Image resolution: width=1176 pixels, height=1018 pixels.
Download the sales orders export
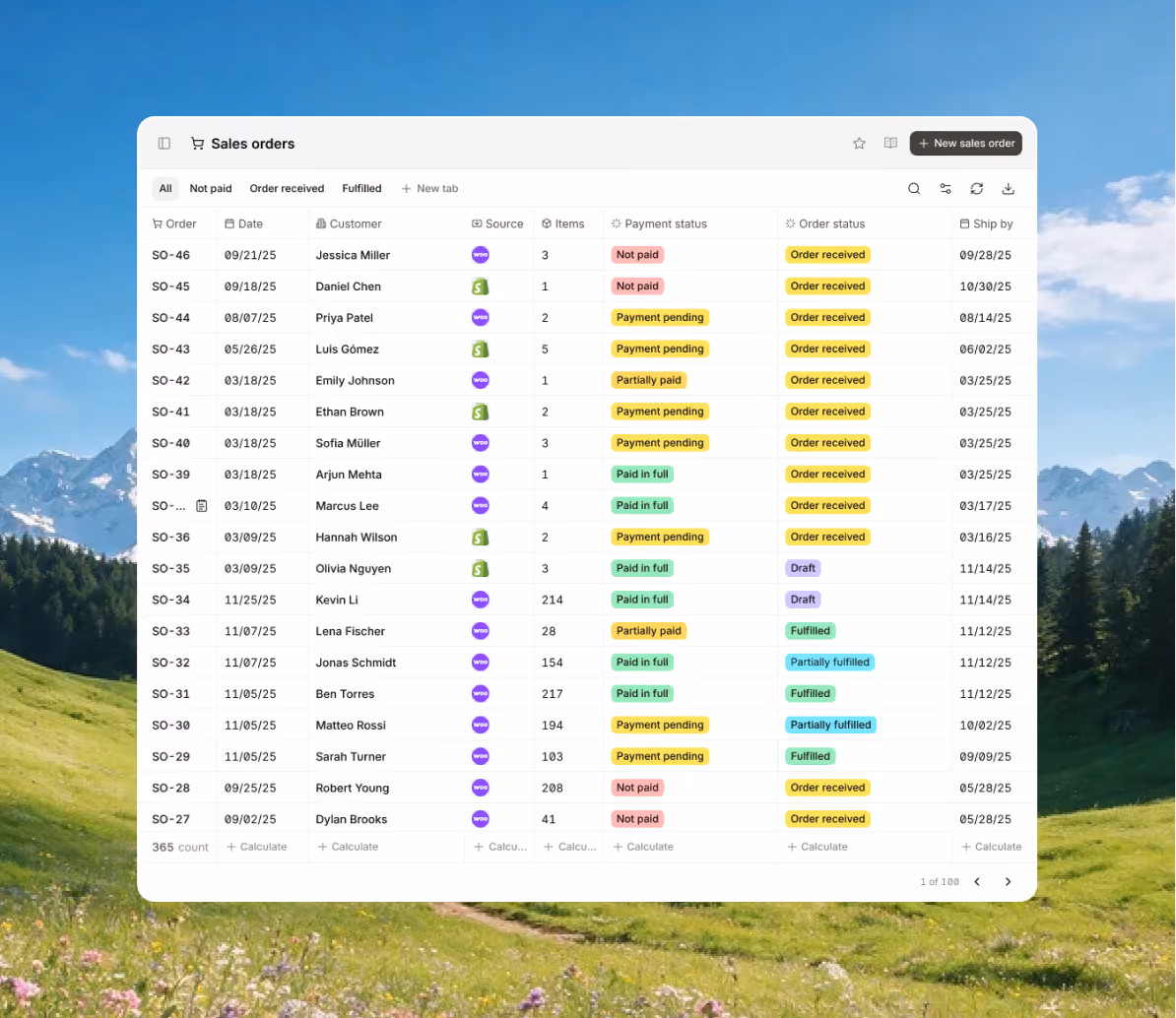click(x=1008, y=189)
